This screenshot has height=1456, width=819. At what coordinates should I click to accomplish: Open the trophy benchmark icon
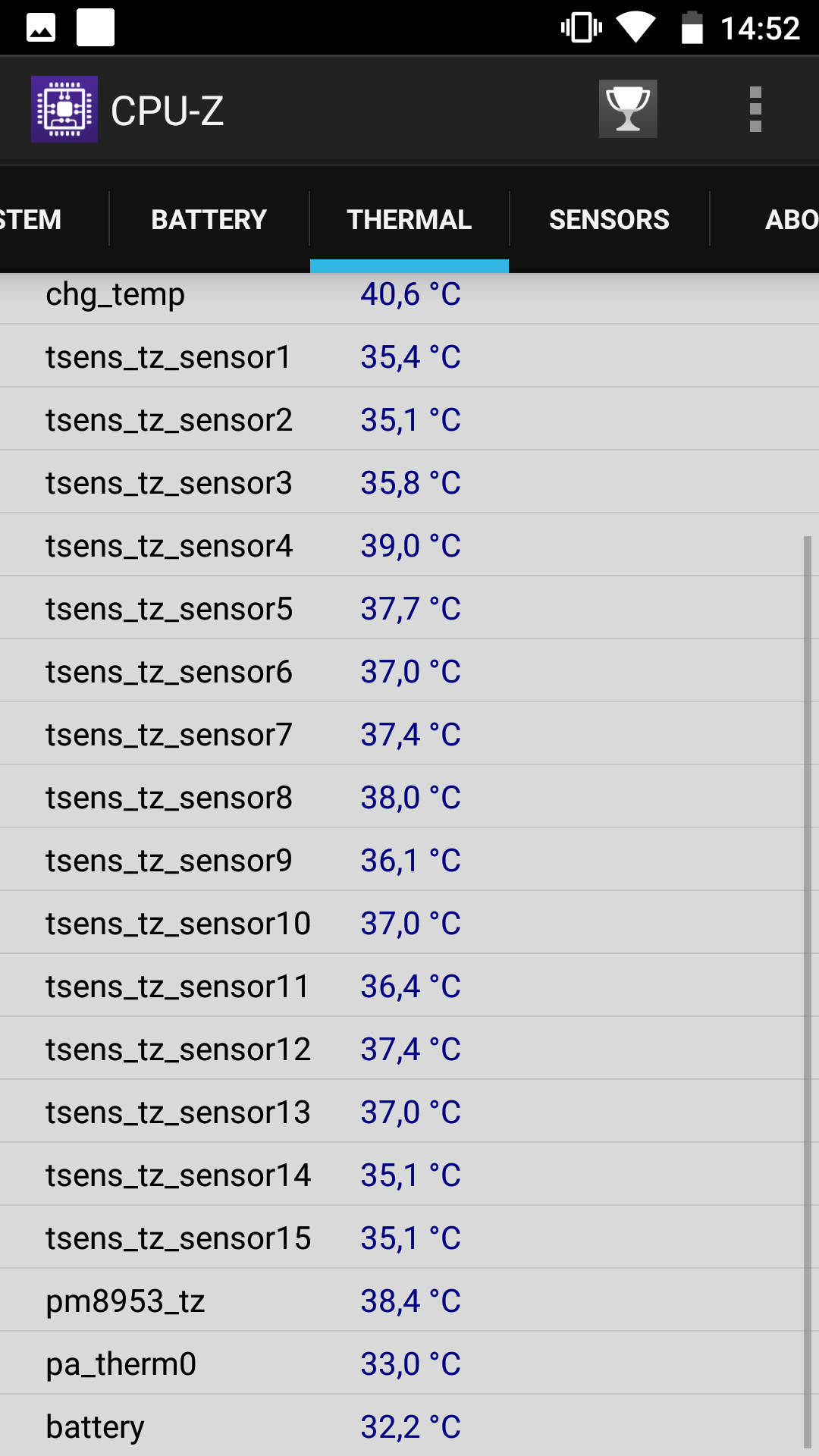click(628, 109)
